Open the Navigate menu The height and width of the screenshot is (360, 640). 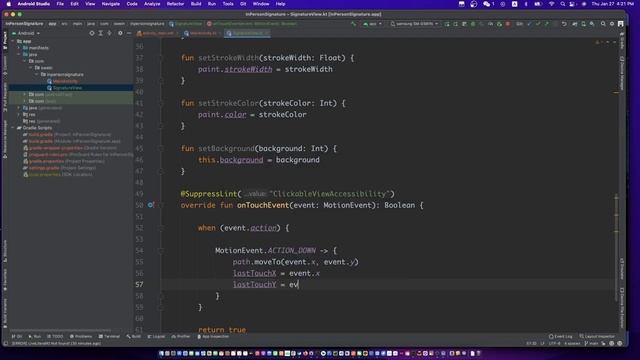click(x=111, y=4)
